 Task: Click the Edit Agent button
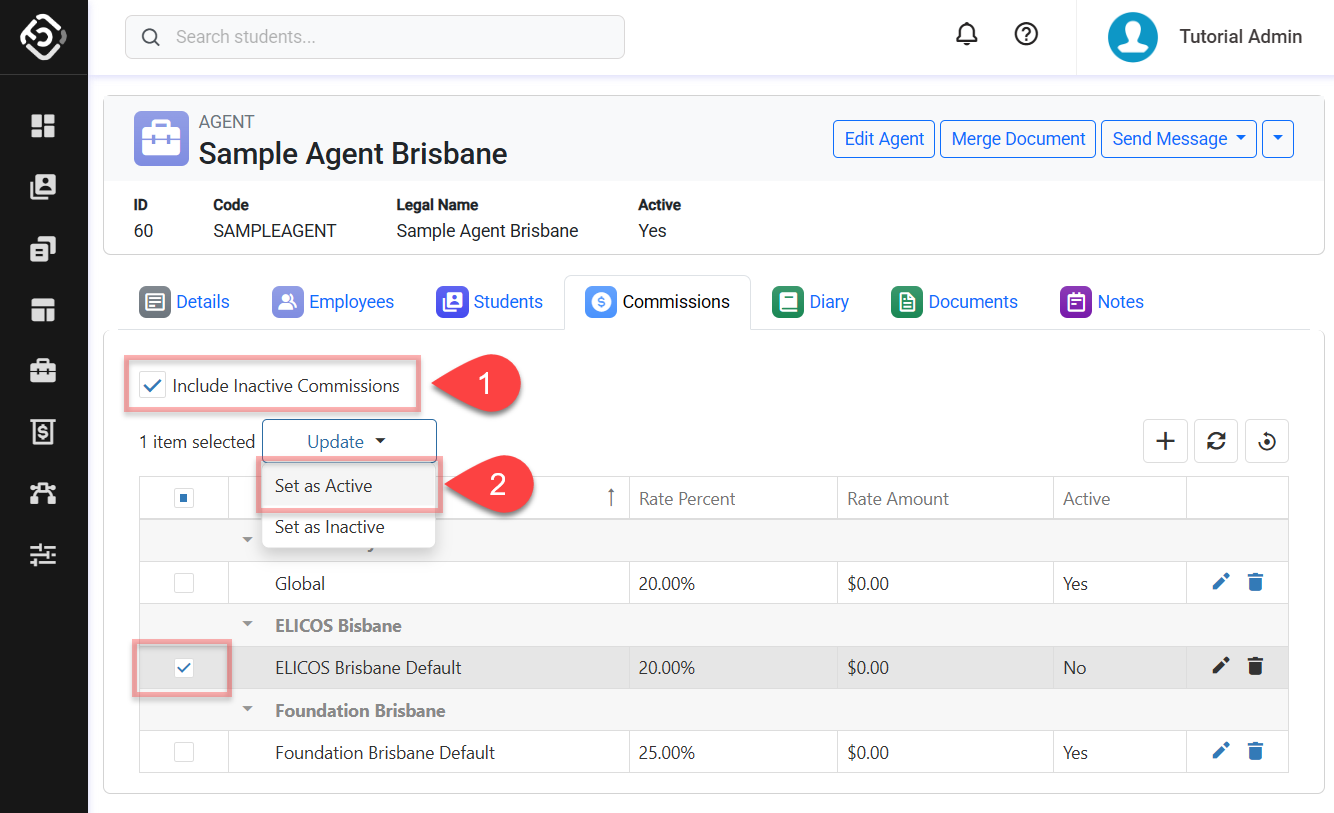(884, 139)
